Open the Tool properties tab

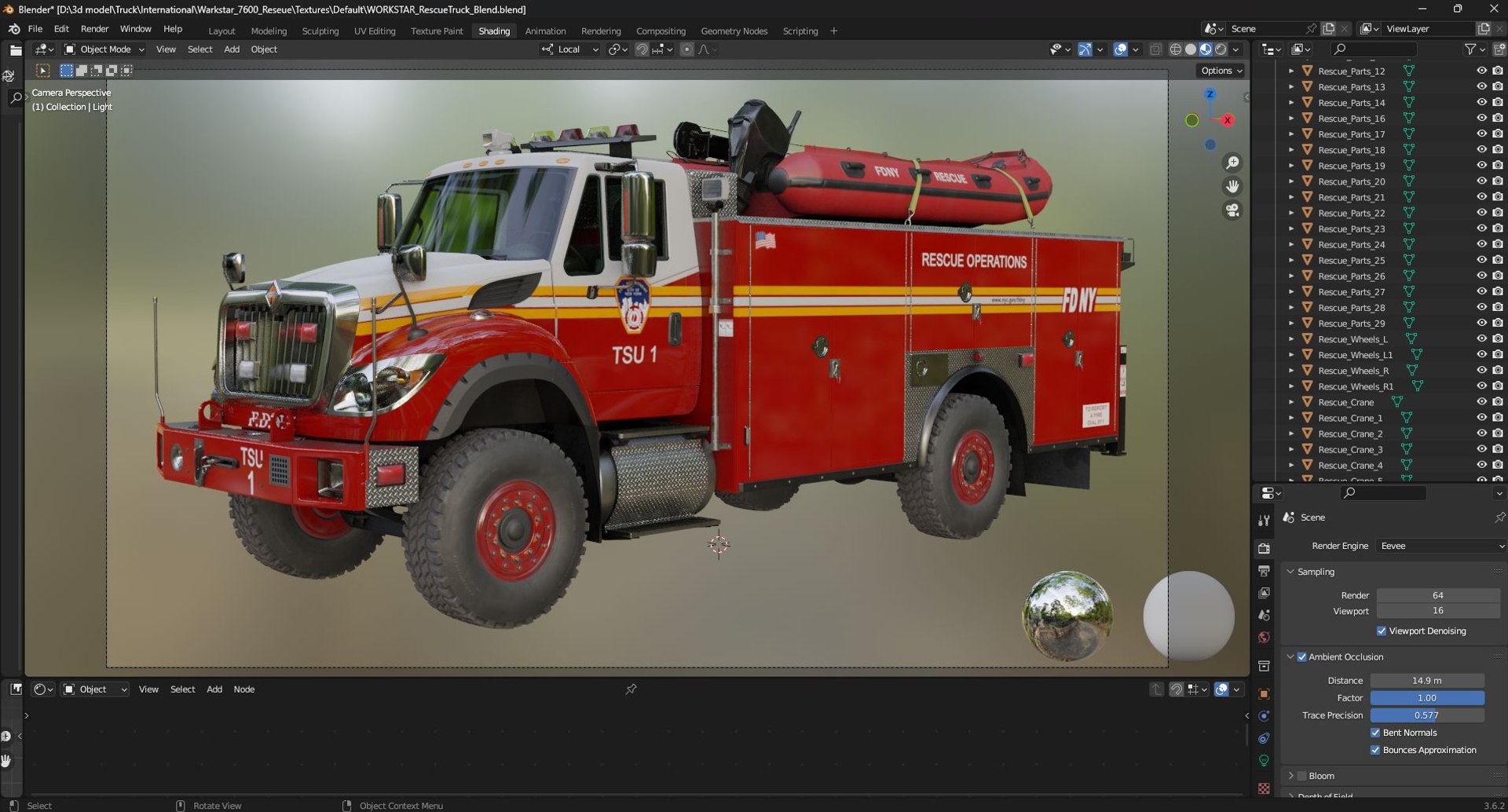(x=1264, y=521)
